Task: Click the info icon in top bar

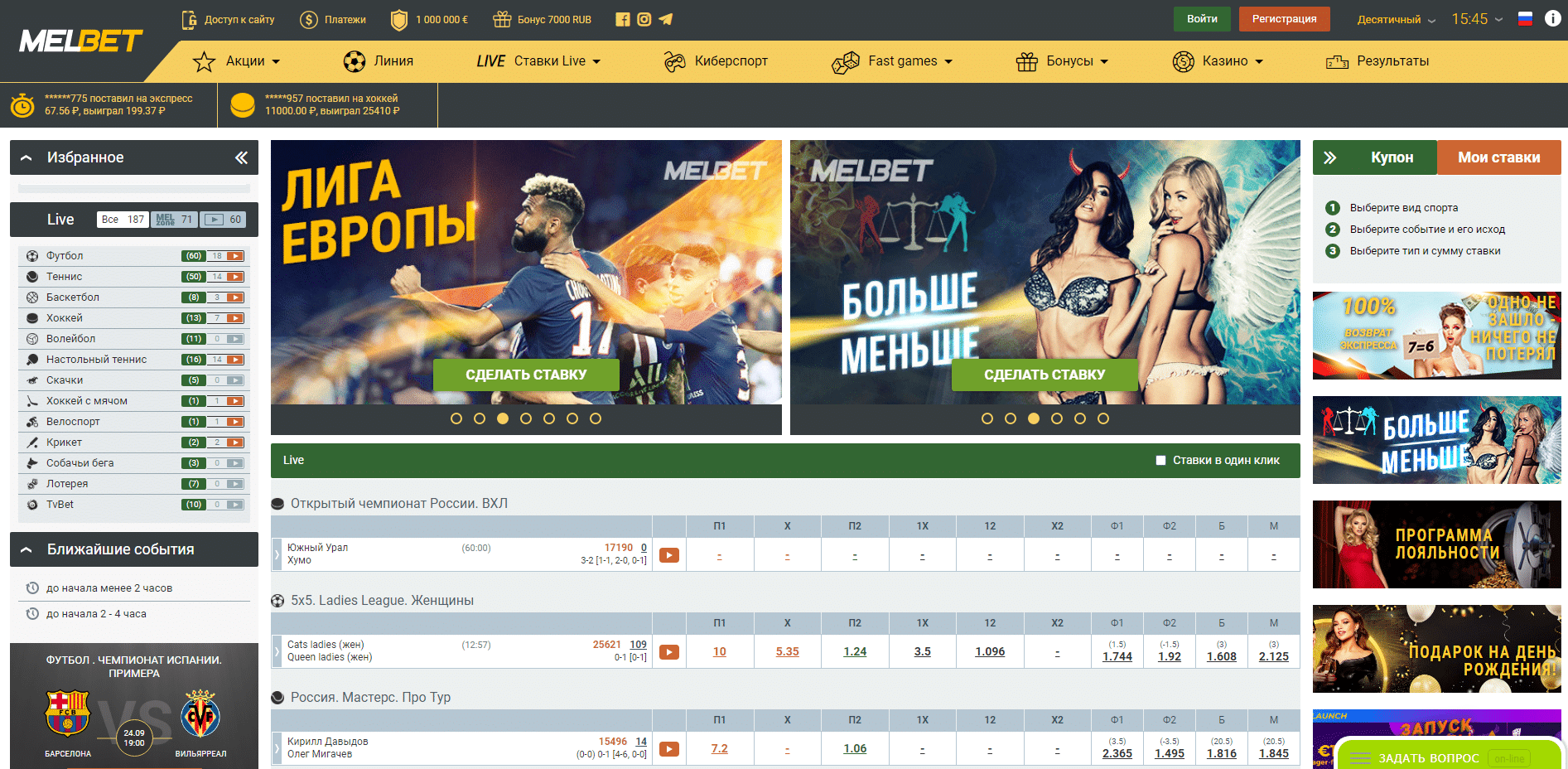Action: point(1552,19)
